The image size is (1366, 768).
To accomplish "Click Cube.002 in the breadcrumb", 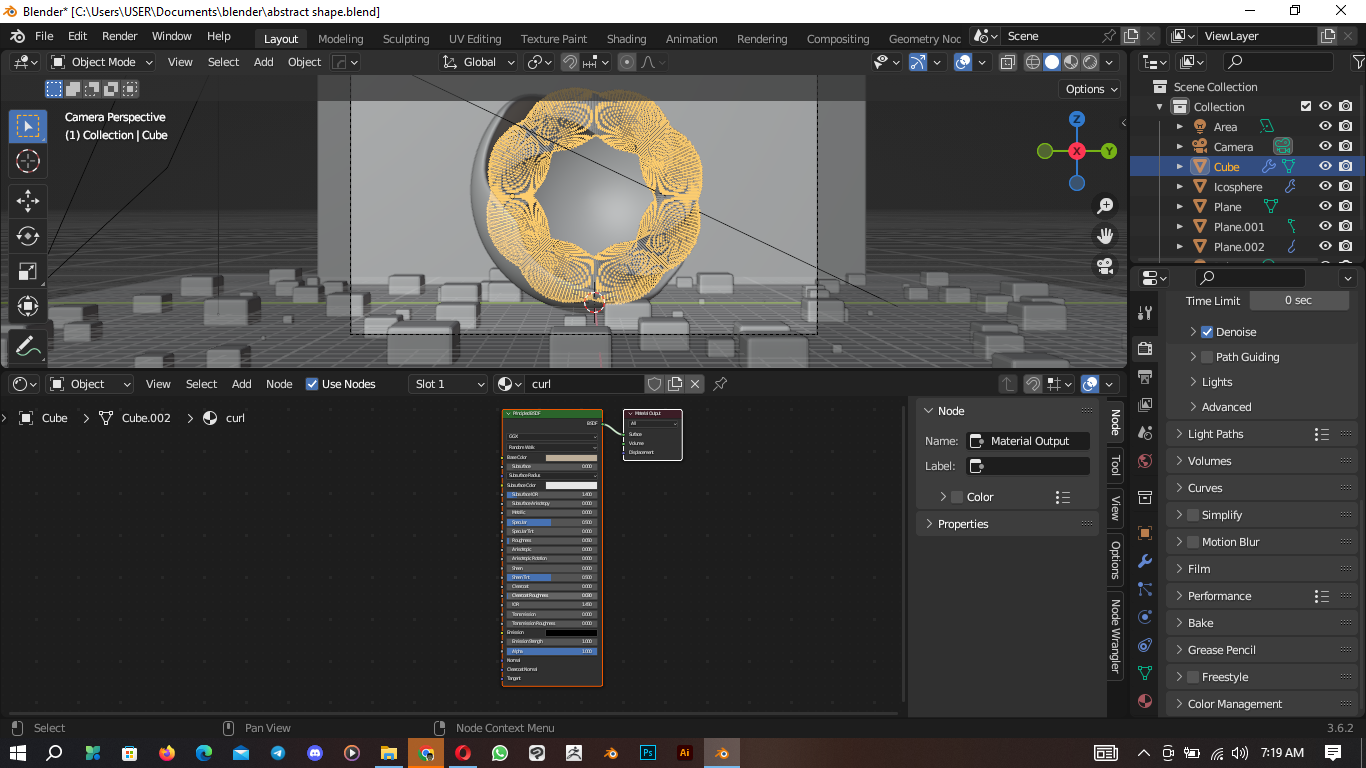I will pyautogui.click(x=146, y=418).
